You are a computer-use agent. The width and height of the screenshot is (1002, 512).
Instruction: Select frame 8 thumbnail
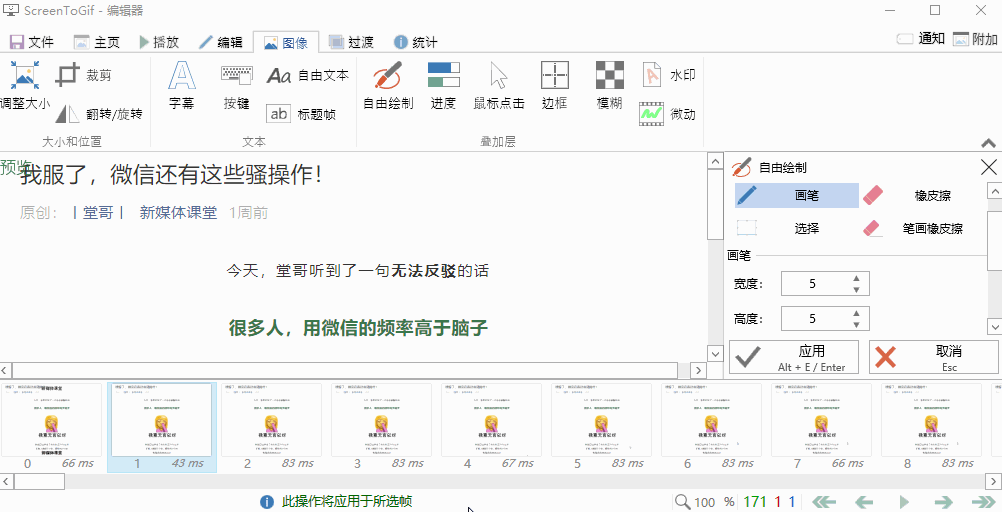tap(932, 427)
